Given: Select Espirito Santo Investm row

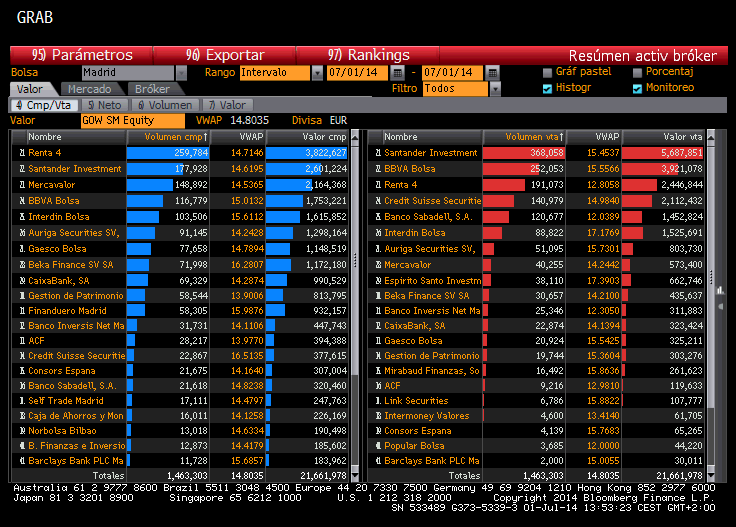Looking at the screenshot, I should click(x=536, y=281).
